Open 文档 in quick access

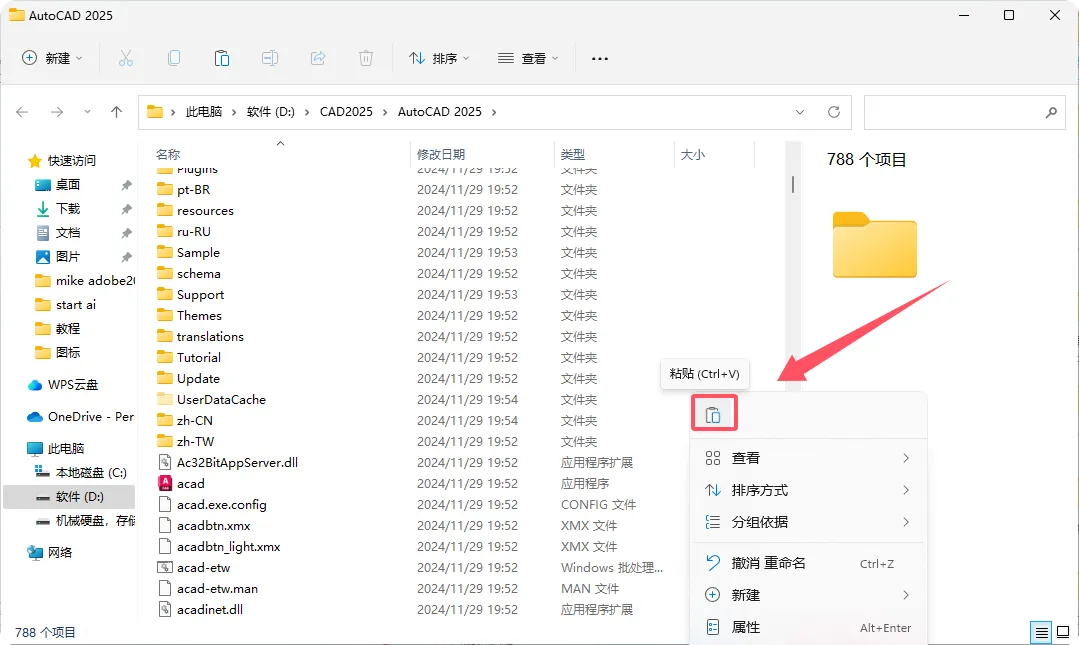(67, 233)
